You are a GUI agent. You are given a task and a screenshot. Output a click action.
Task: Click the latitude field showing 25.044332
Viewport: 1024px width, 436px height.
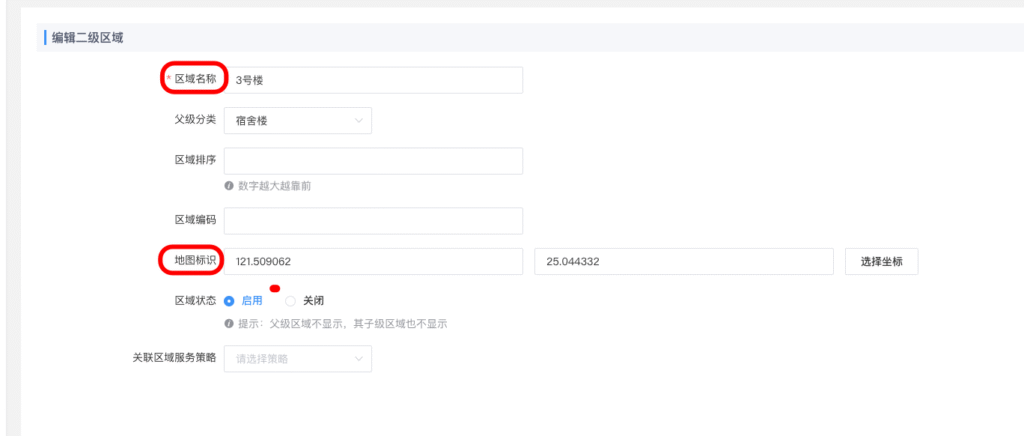(684, 261)
